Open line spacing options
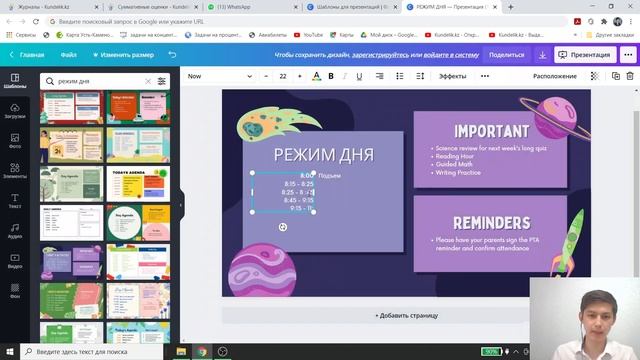The height and width of the screenshot is (360, 640). pos(420,76)
